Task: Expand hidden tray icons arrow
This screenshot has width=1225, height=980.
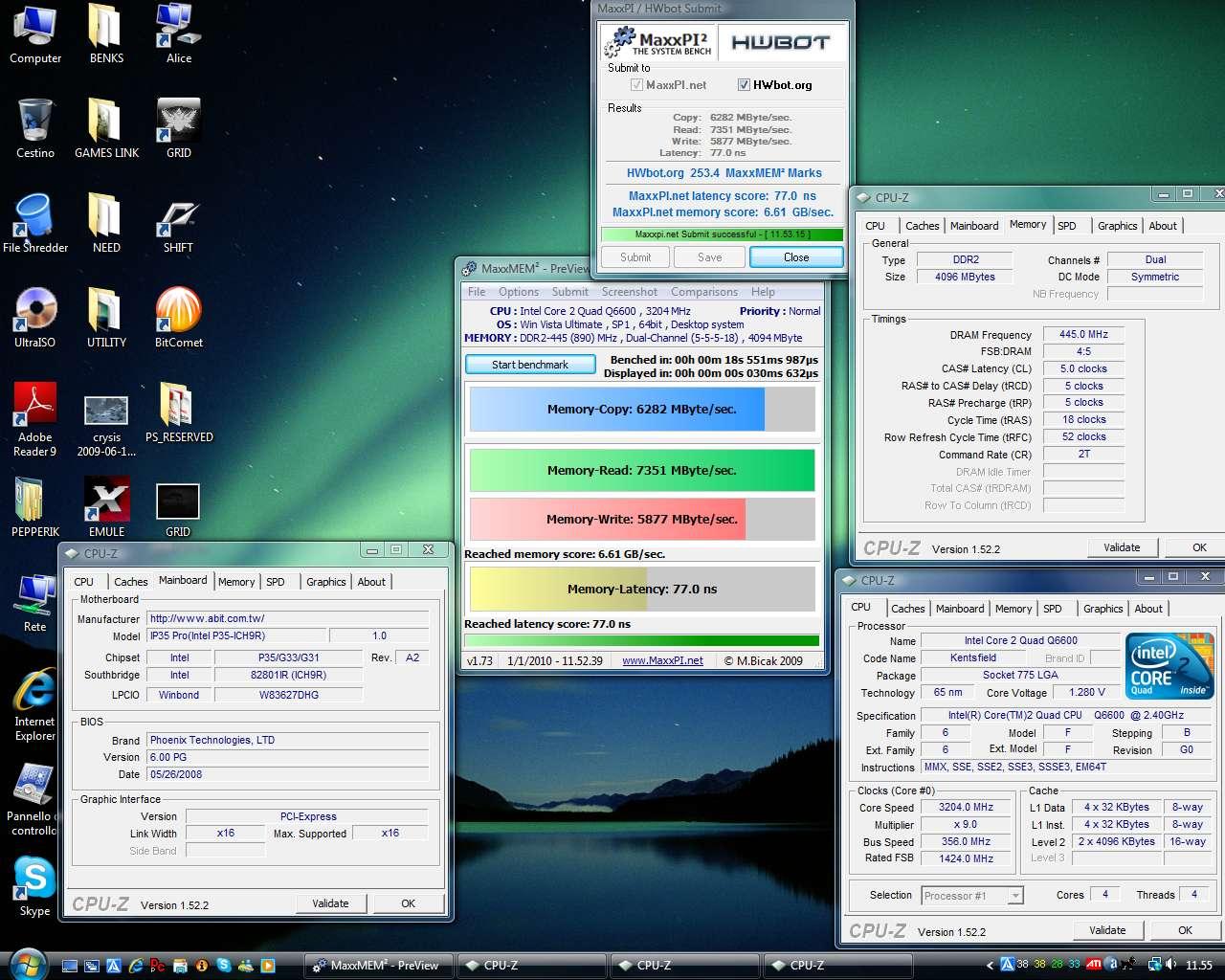Action: tap(990, 965)
